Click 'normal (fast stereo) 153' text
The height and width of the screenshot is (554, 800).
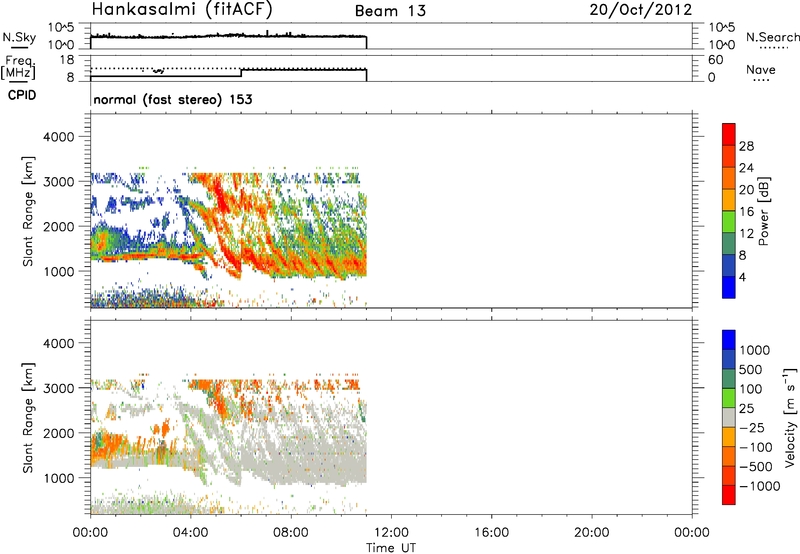(x=173, y=99)
